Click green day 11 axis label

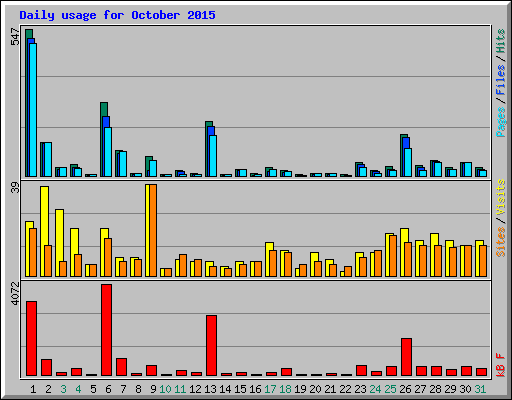[x=180, y=389]
